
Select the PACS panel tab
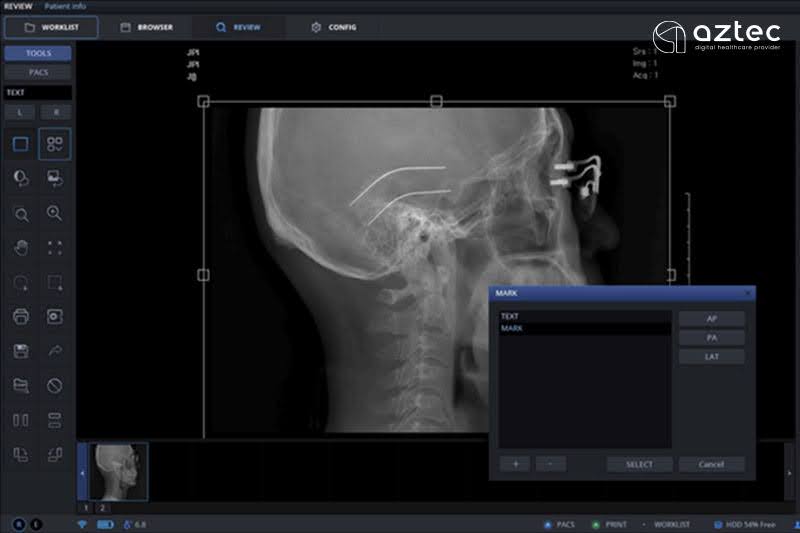tap(38, 72)
